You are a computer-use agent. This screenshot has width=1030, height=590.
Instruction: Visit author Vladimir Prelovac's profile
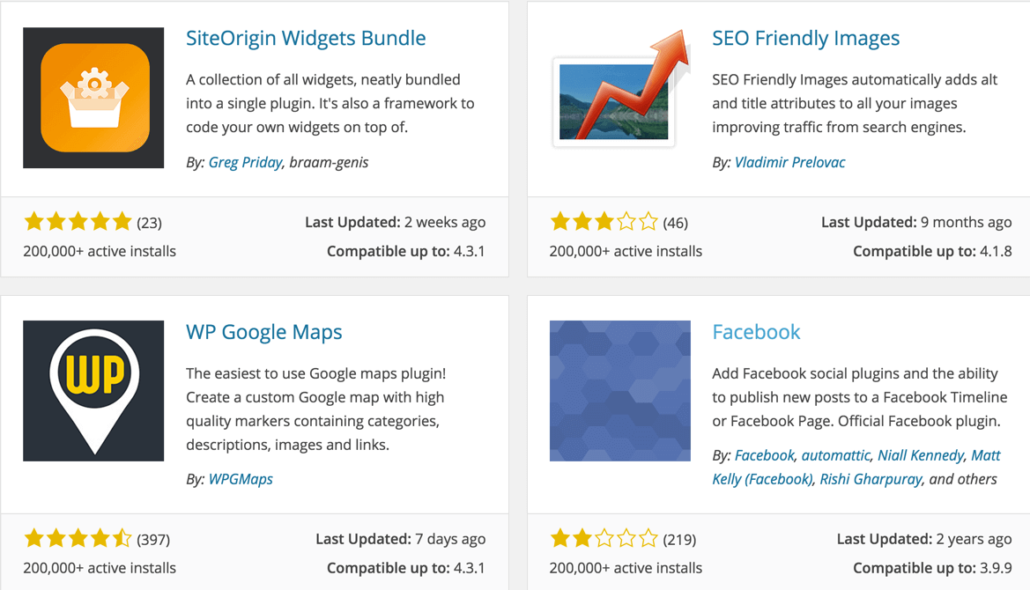tap(789, 162)
